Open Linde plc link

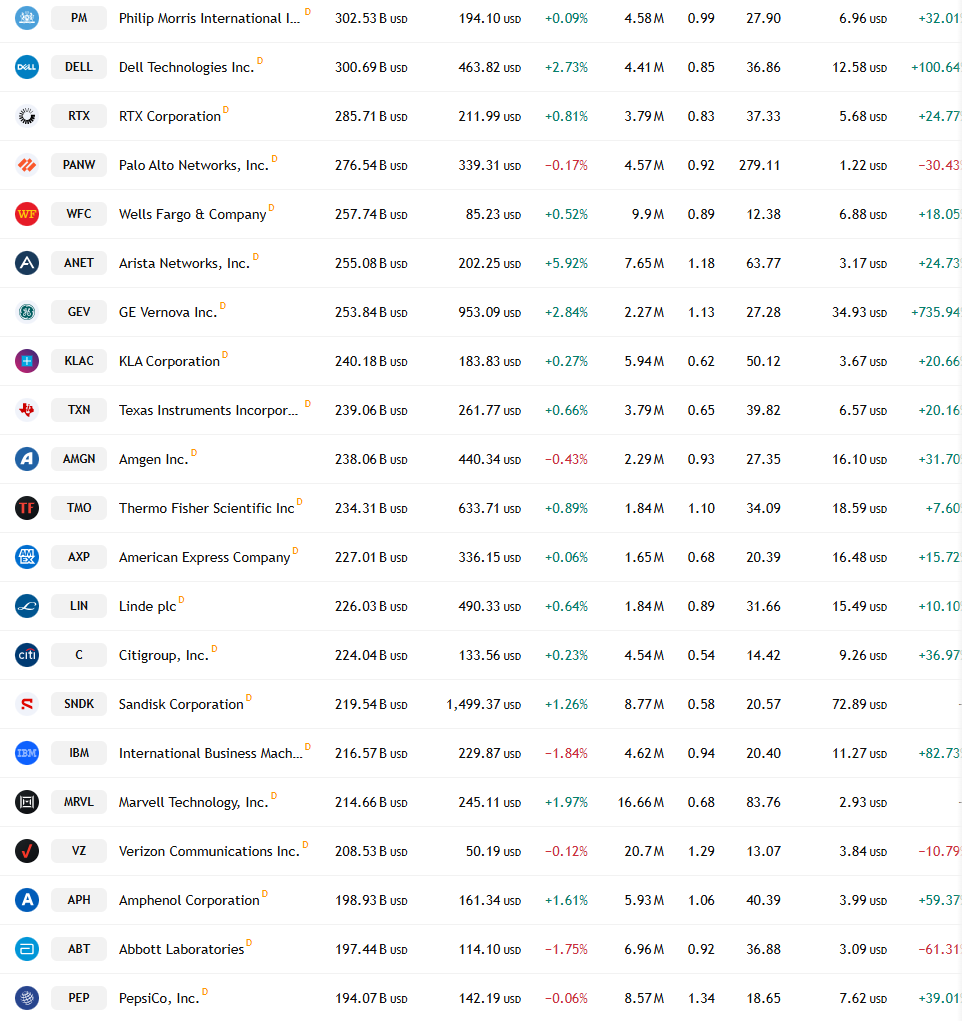click(147, 606)
